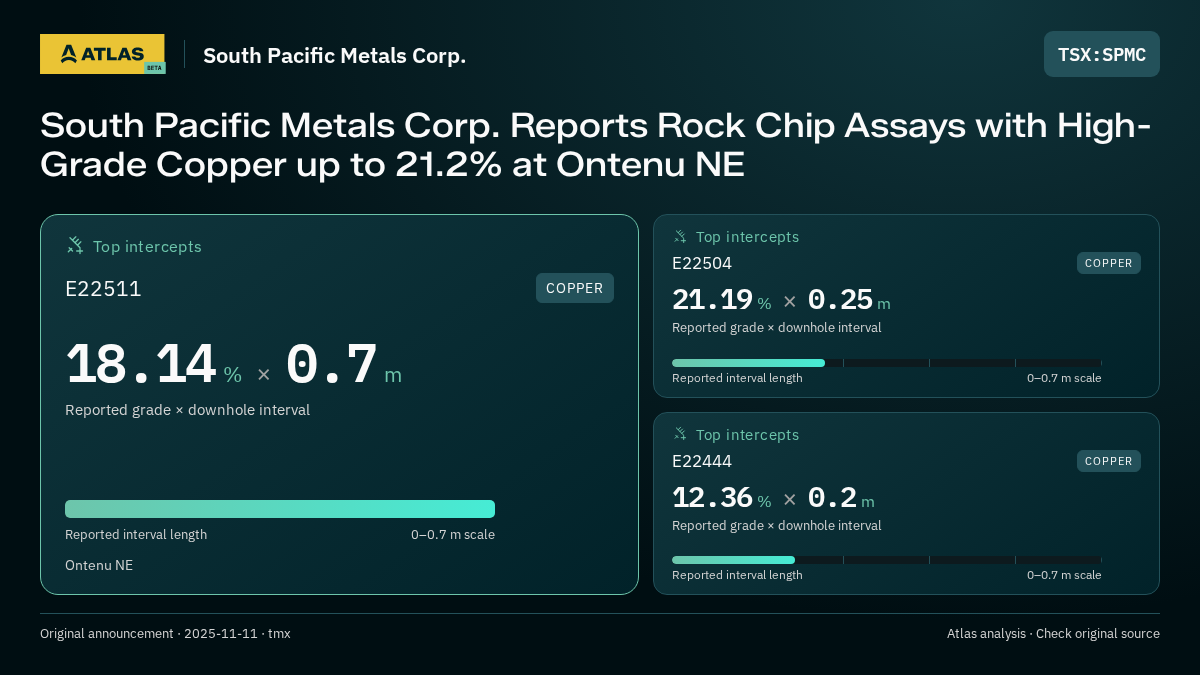Click the 0.2 m interval value
Screen dimensions: 1200x675
click(840, 497)
